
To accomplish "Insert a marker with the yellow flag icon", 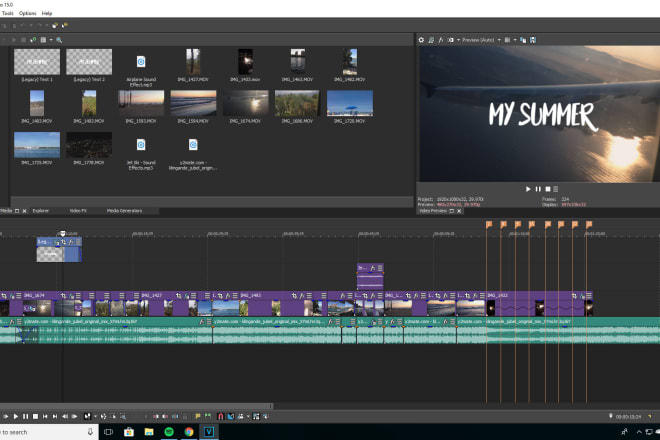I will click(198, 416).
